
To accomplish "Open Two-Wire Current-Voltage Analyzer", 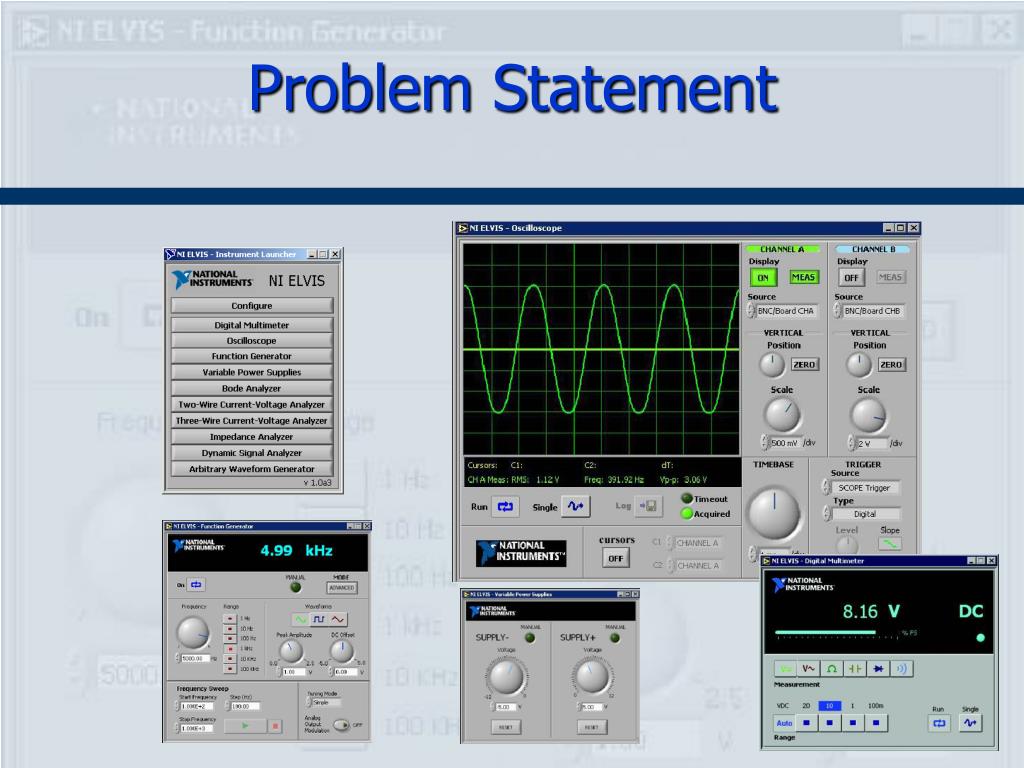I will tap(251, 404).
